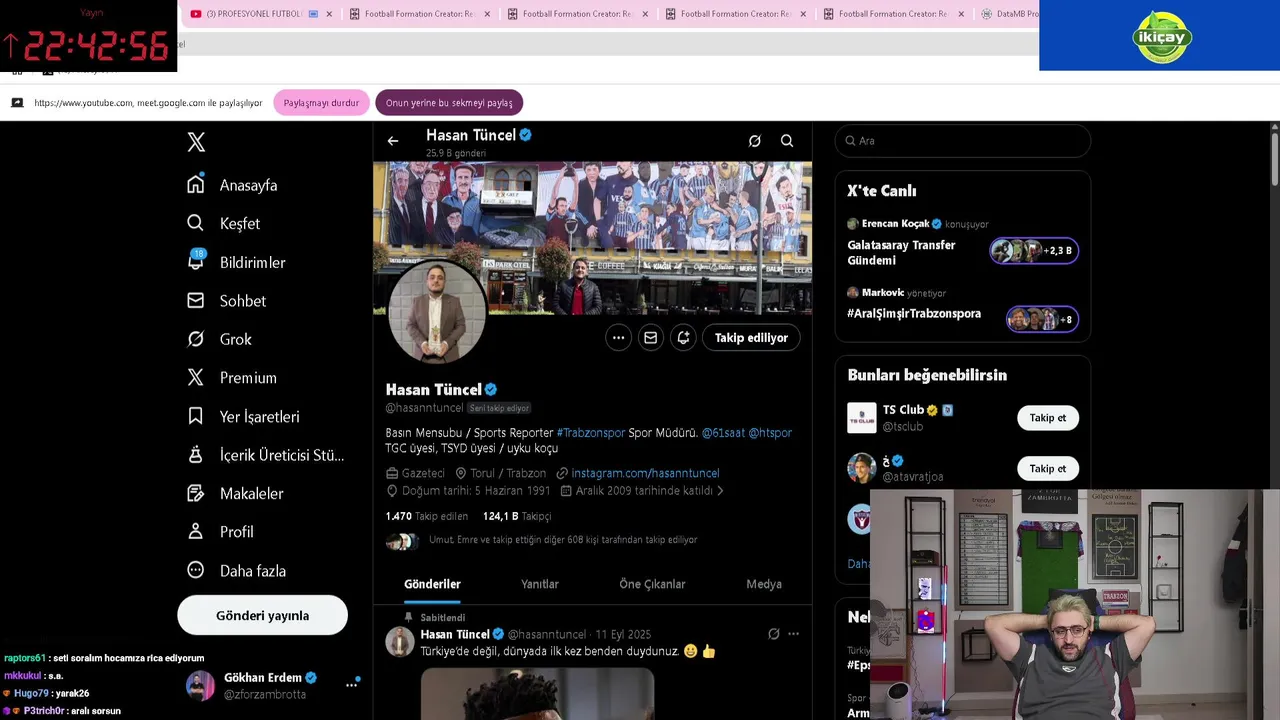Open account switcher ellipsis for Gökhan Erdem

[352, 685]
